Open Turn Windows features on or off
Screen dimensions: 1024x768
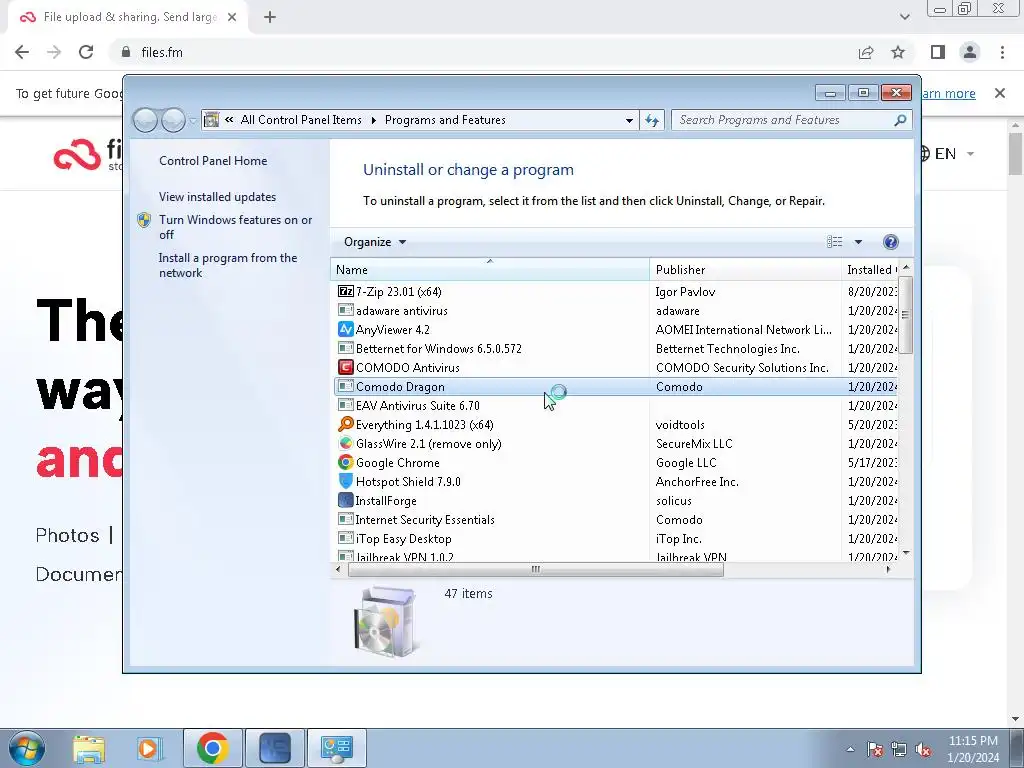coord(236,227)
